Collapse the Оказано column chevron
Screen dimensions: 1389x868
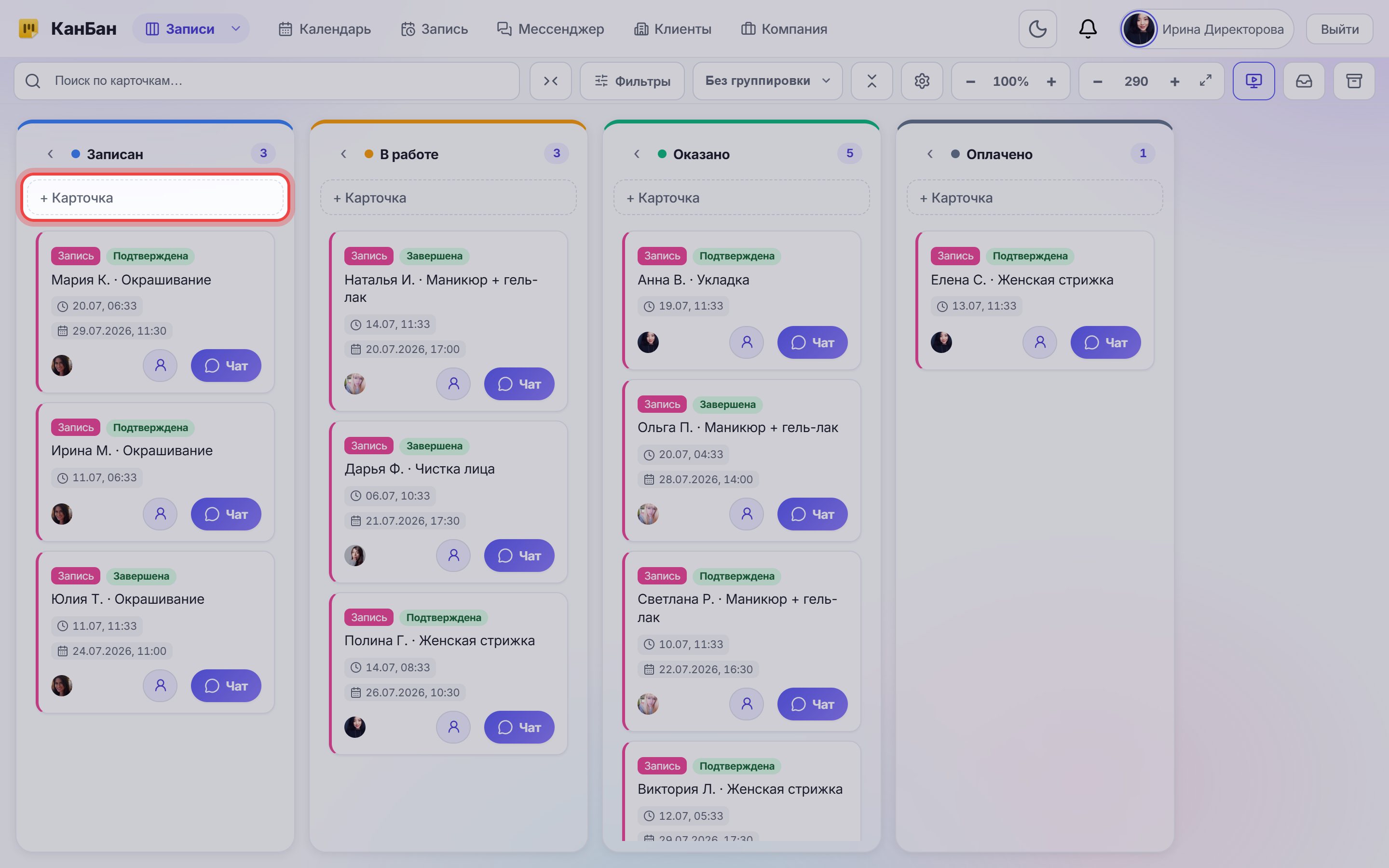pyautogui.click(x=637, y=154)
